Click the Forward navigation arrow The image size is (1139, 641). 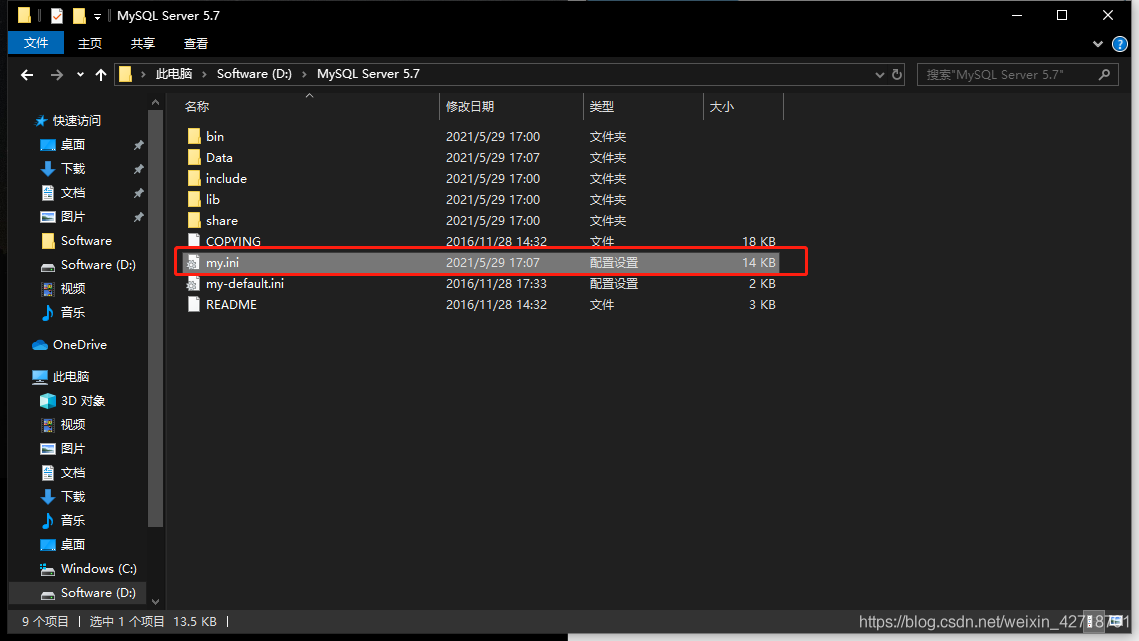click(57, 74)
